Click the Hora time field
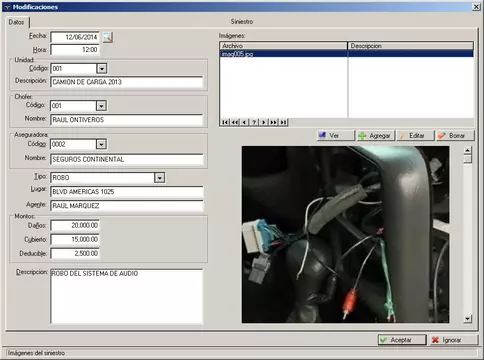Screen dimensions: 484x360 [x=75, y=50]
